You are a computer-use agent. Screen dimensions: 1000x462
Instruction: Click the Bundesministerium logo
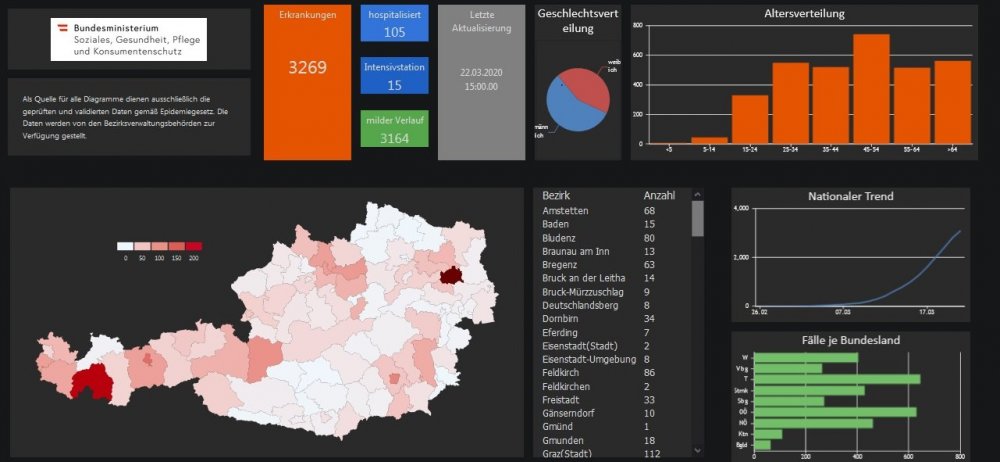pyautogui.click(x=129, y=39)
